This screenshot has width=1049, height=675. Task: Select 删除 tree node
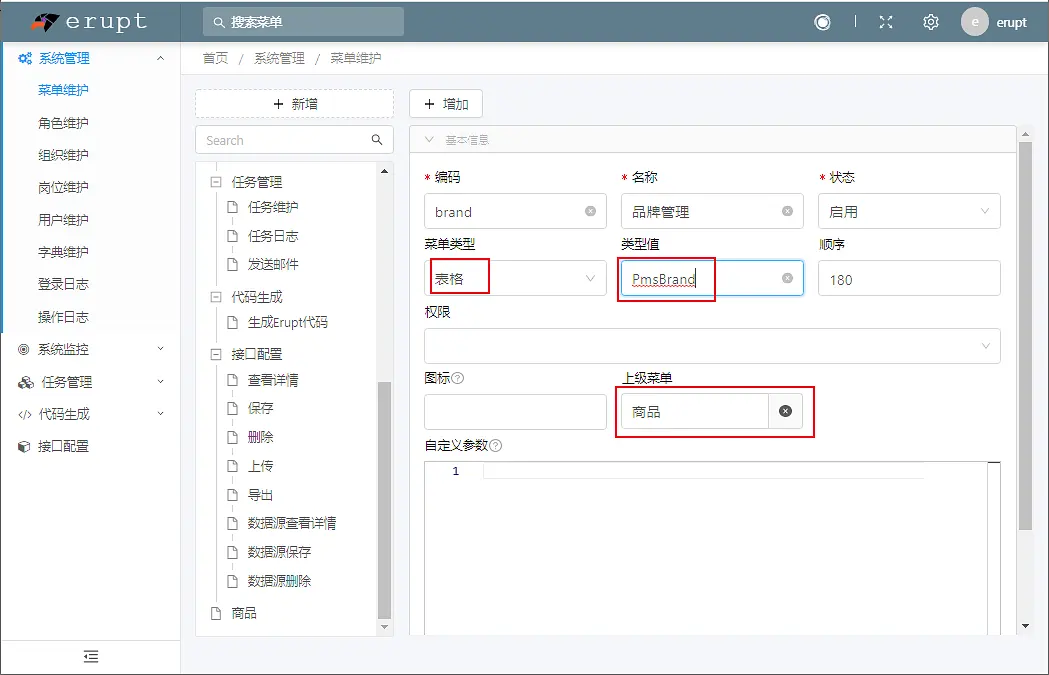click(x=260, y=437)
